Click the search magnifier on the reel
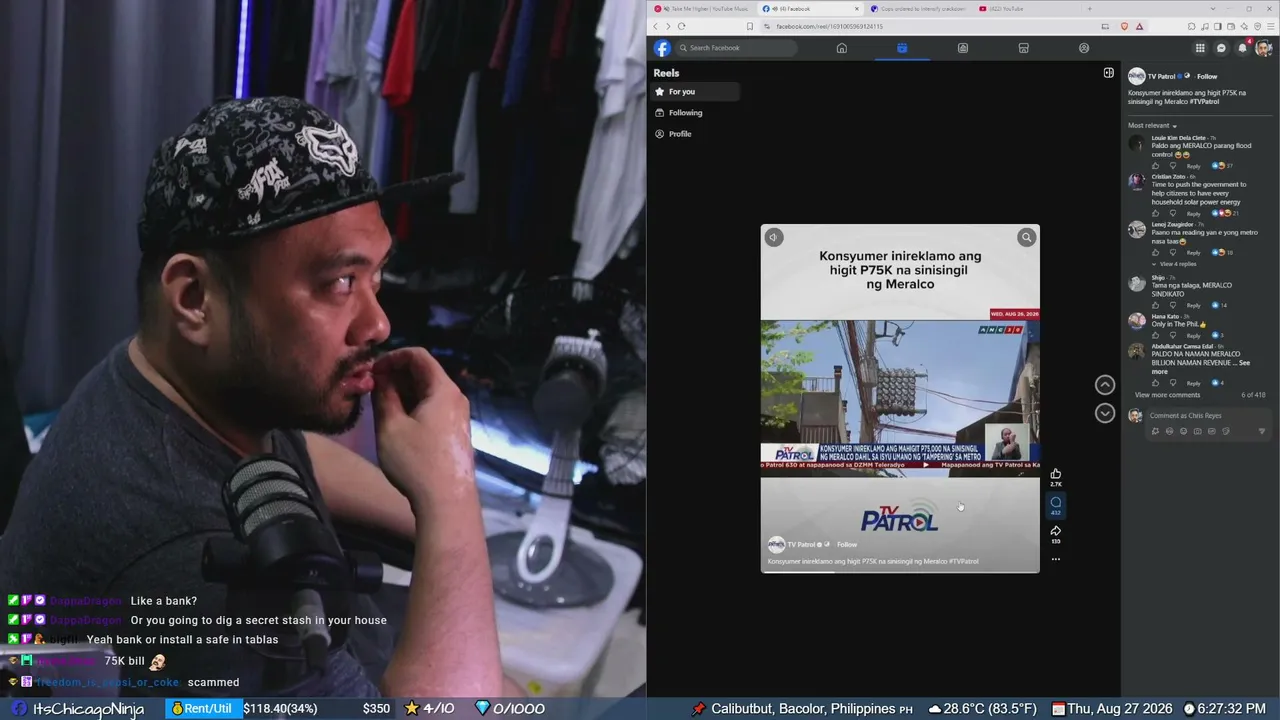Screen dimensions: 1280x720 tap(1026, 237)
